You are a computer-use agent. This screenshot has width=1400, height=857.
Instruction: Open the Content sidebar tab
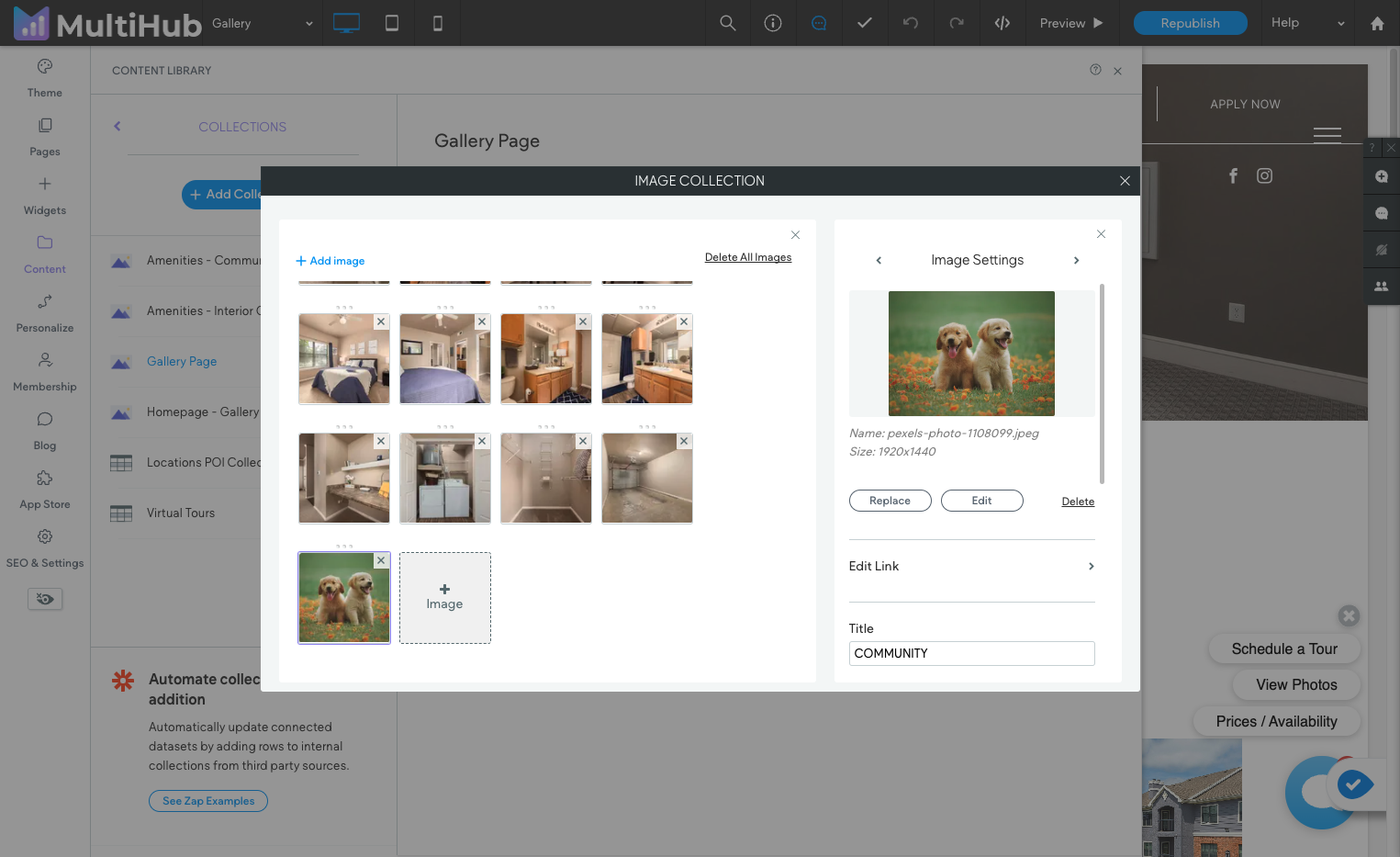[x=45, y=254]
